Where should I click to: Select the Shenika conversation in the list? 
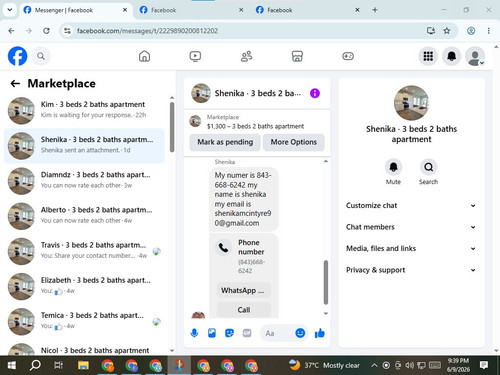tap(84, 146)
